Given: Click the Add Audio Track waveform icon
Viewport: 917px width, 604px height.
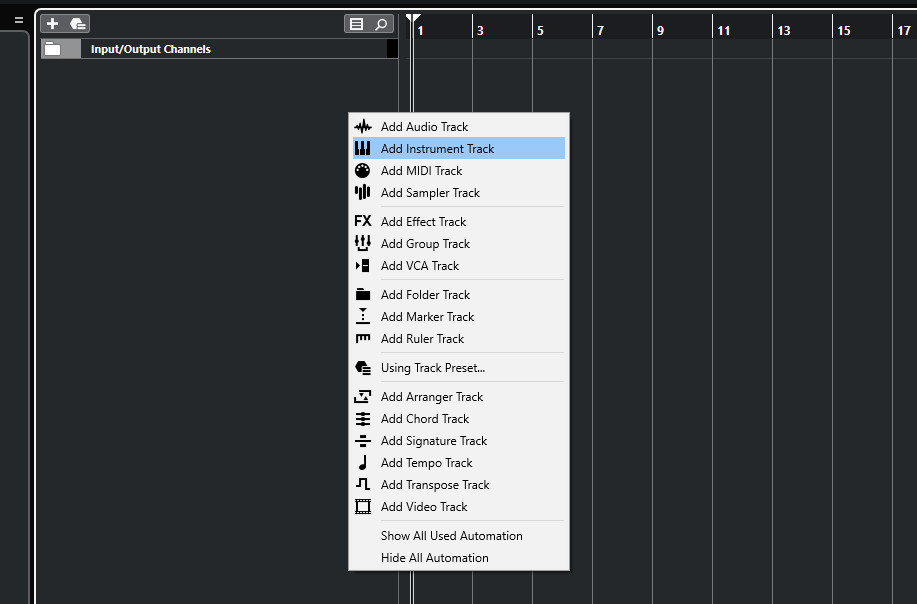Looking at the screenshot, I should pyautogui.click(x=362, y=127).
